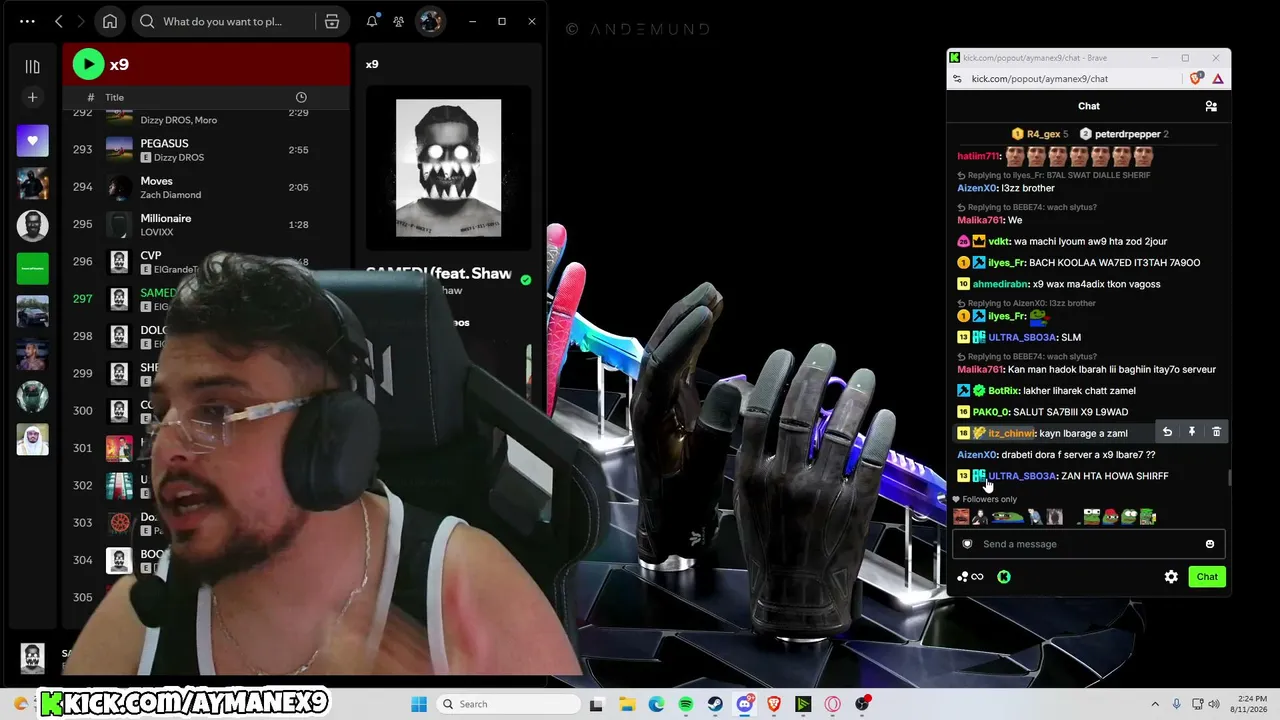Select the Millionaire track title
1280x720 pixels.
166,218
